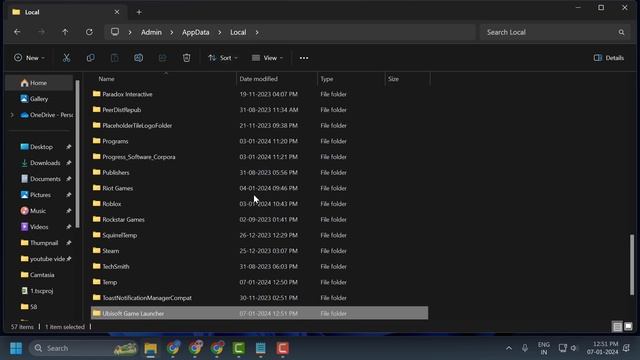The height and width of the screenshot is (360, 640).
Task: Open Home in navigation pane
Action: pyautogui.click(x=39, y=83)
